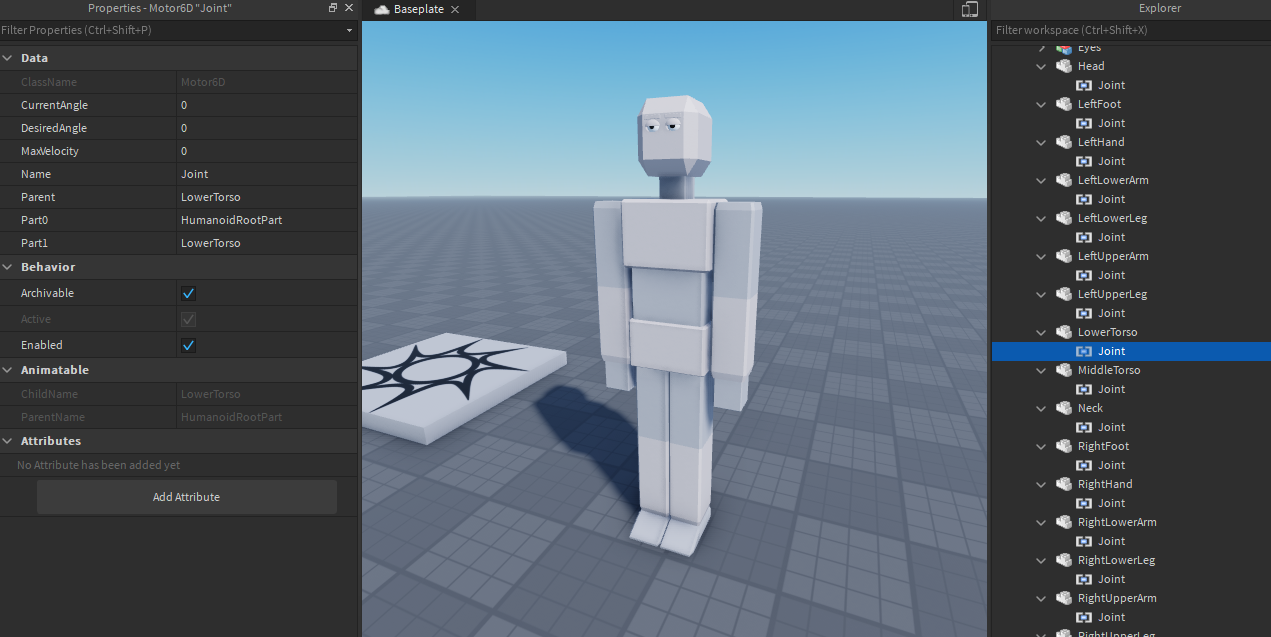
Task: Click the part icon beside Head
Action: 1063,66
